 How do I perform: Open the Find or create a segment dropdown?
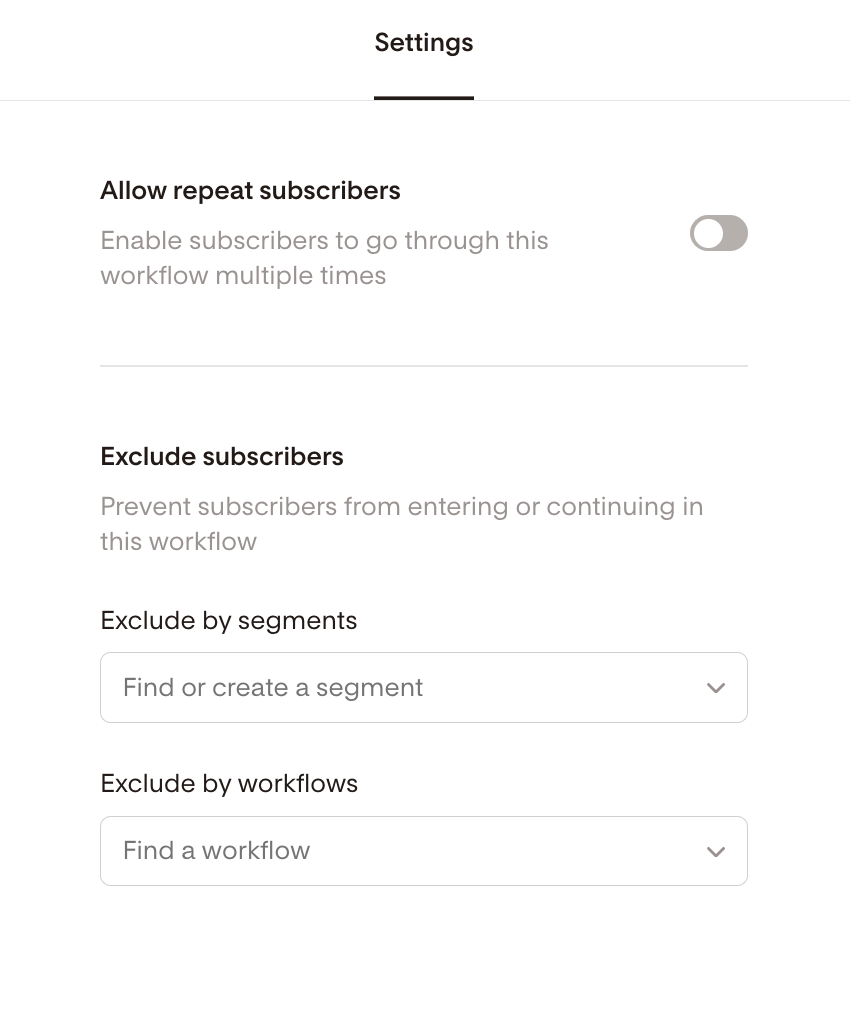click(423, 688)
